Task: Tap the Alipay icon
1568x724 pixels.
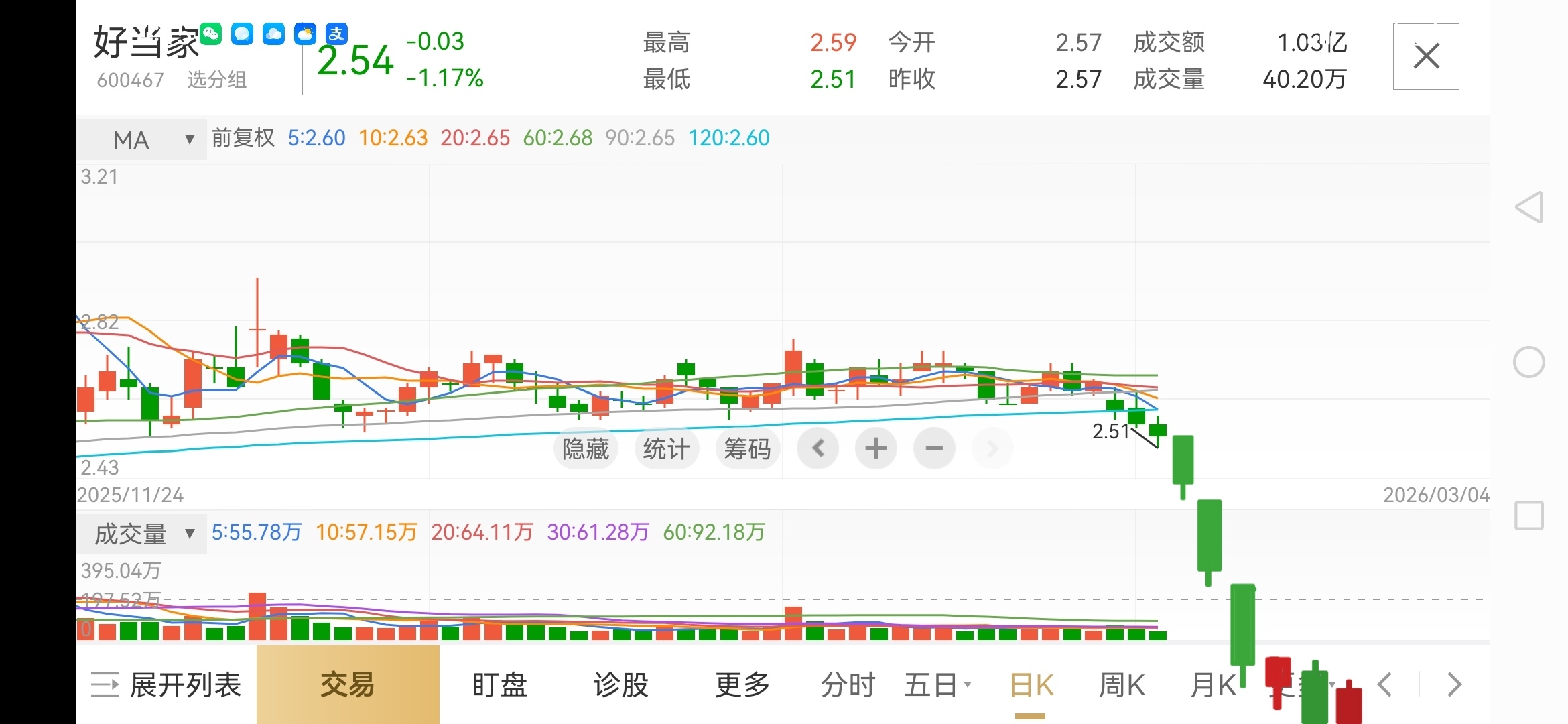Action: tap(336, 34)
